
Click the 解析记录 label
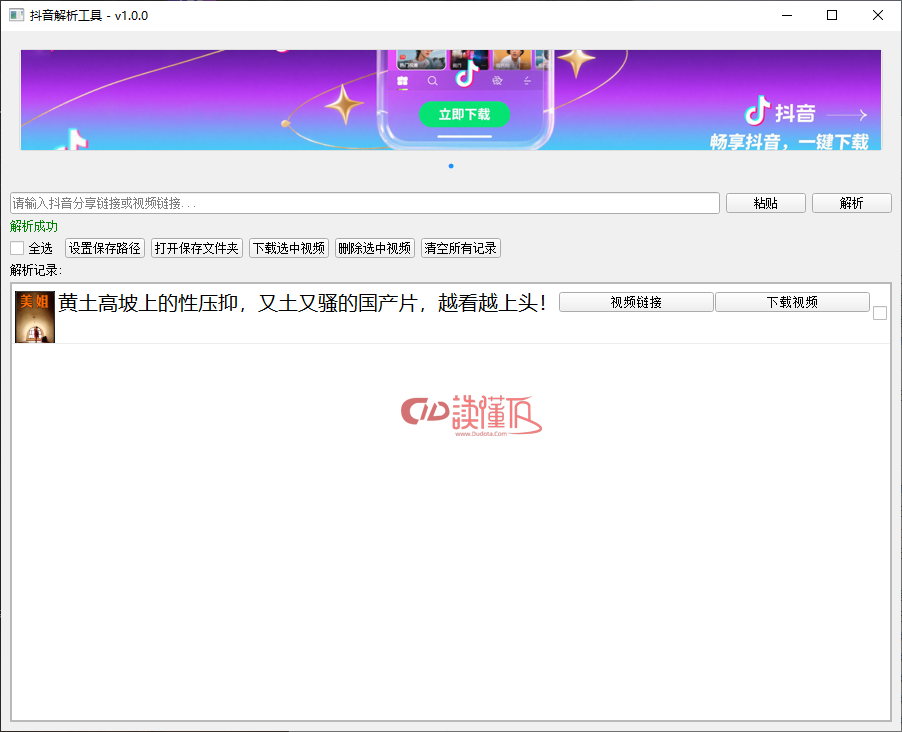click(x=36, y=270)
